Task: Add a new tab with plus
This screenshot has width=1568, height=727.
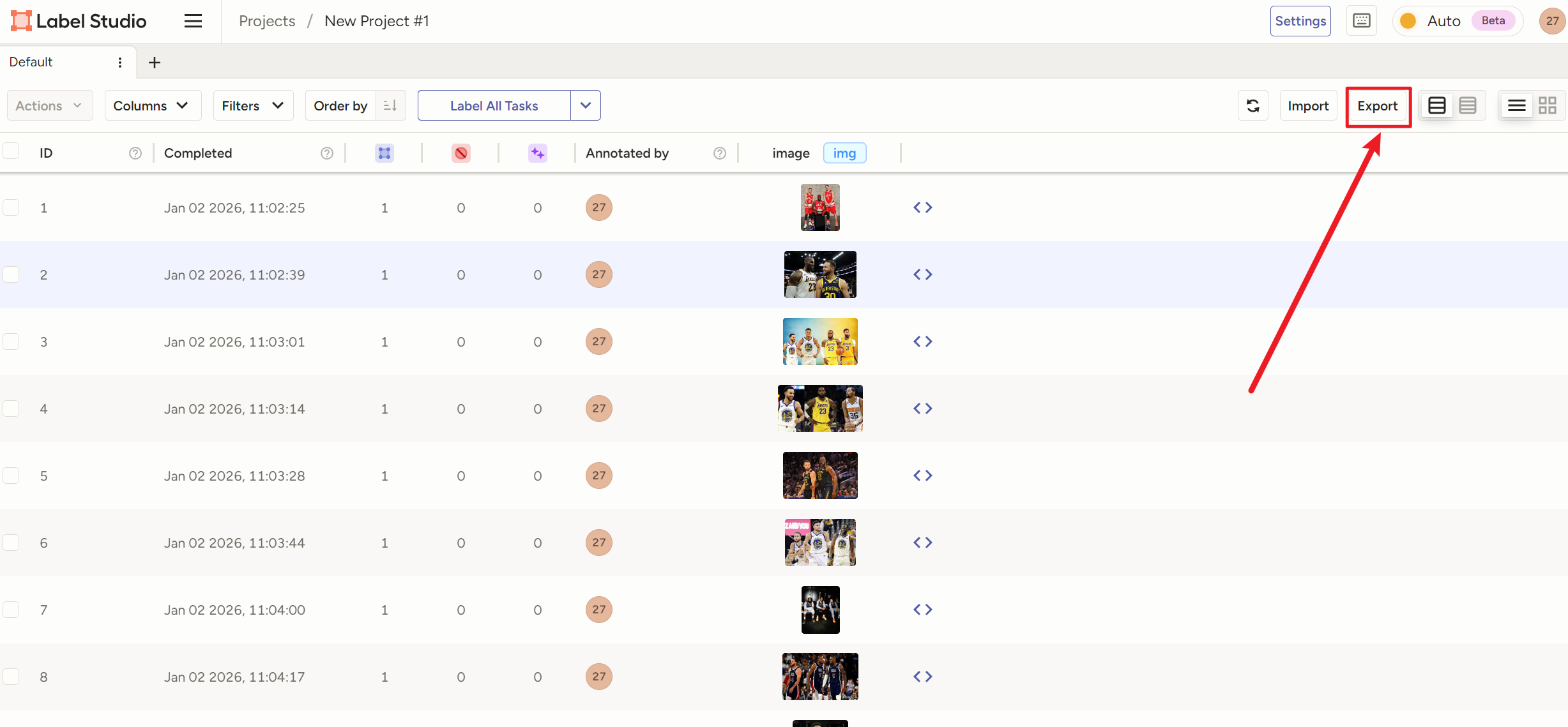Action: [x=154, y=62]
